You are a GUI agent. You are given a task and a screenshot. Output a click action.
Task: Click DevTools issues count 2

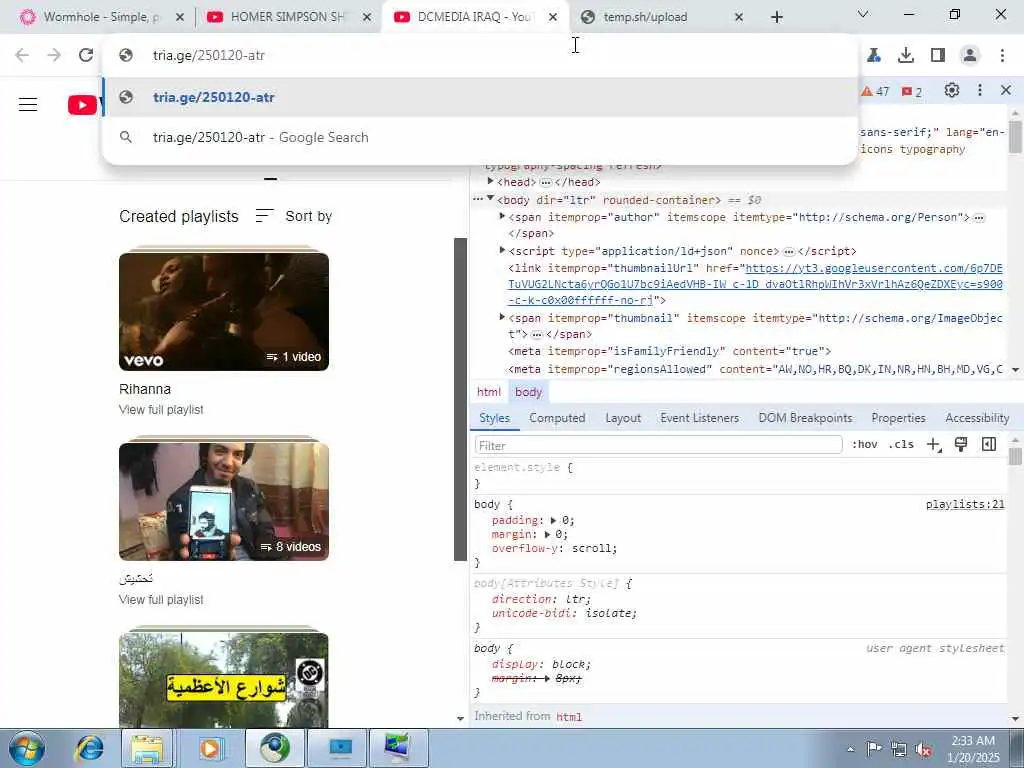(x=912, y=91)
